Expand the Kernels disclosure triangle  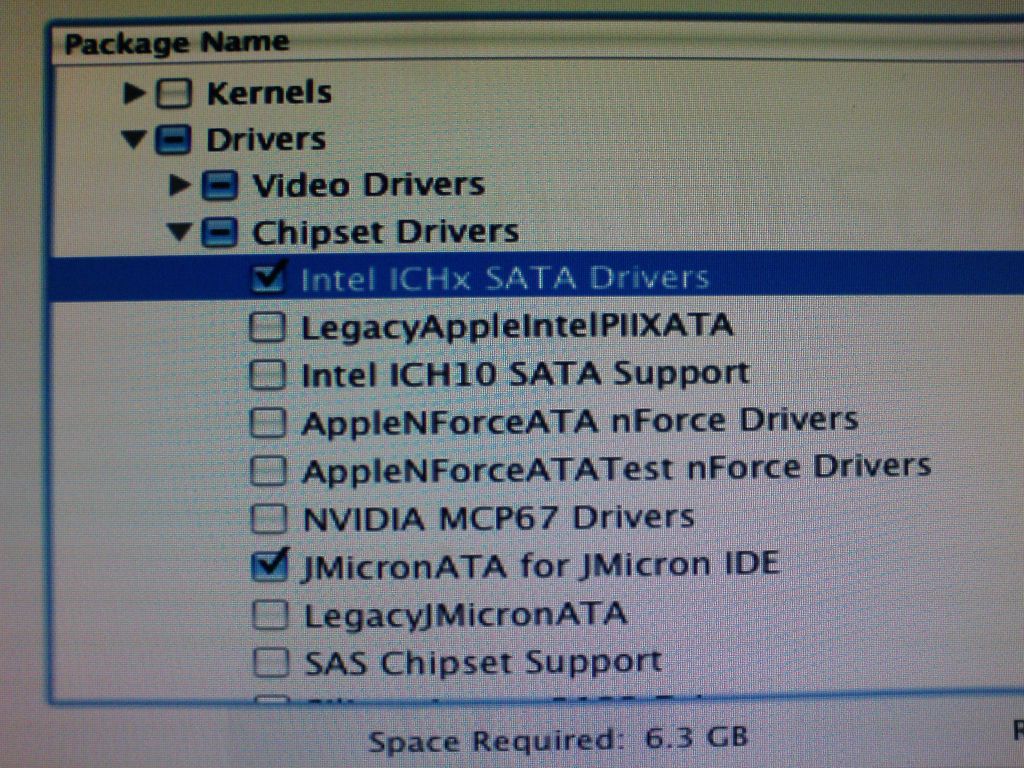click(x=134, y=93)
